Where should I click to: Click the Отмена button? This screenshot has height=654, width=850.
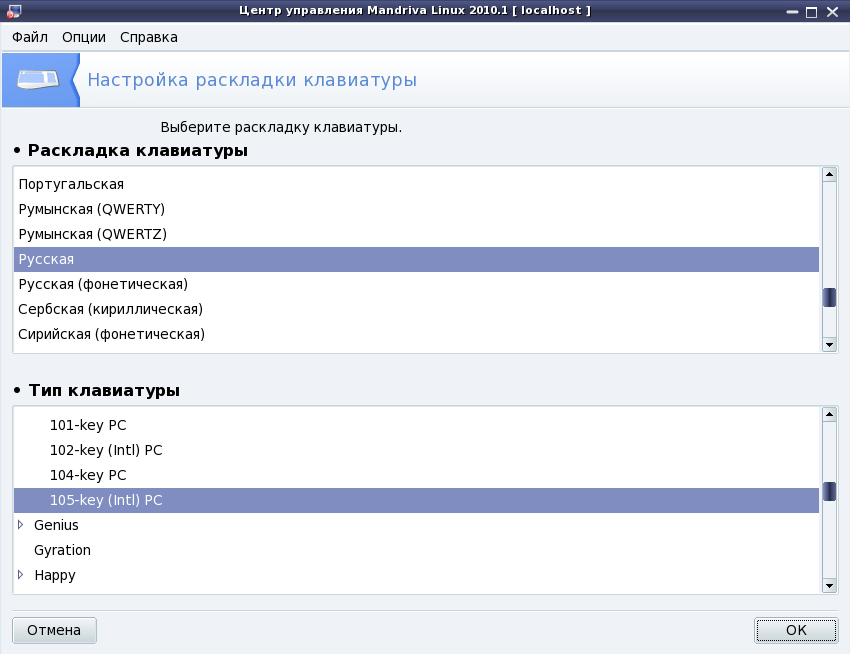(x=54, y=630)
